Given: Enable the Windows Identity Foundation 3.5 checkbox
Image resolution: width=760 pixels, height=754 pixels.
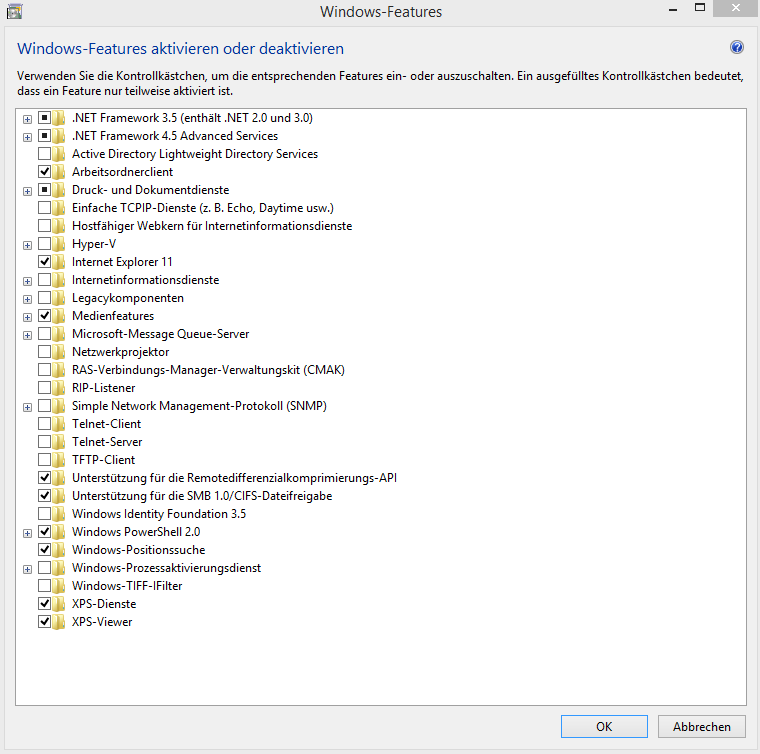Looking at the screenshot, I should click(44, 513).
